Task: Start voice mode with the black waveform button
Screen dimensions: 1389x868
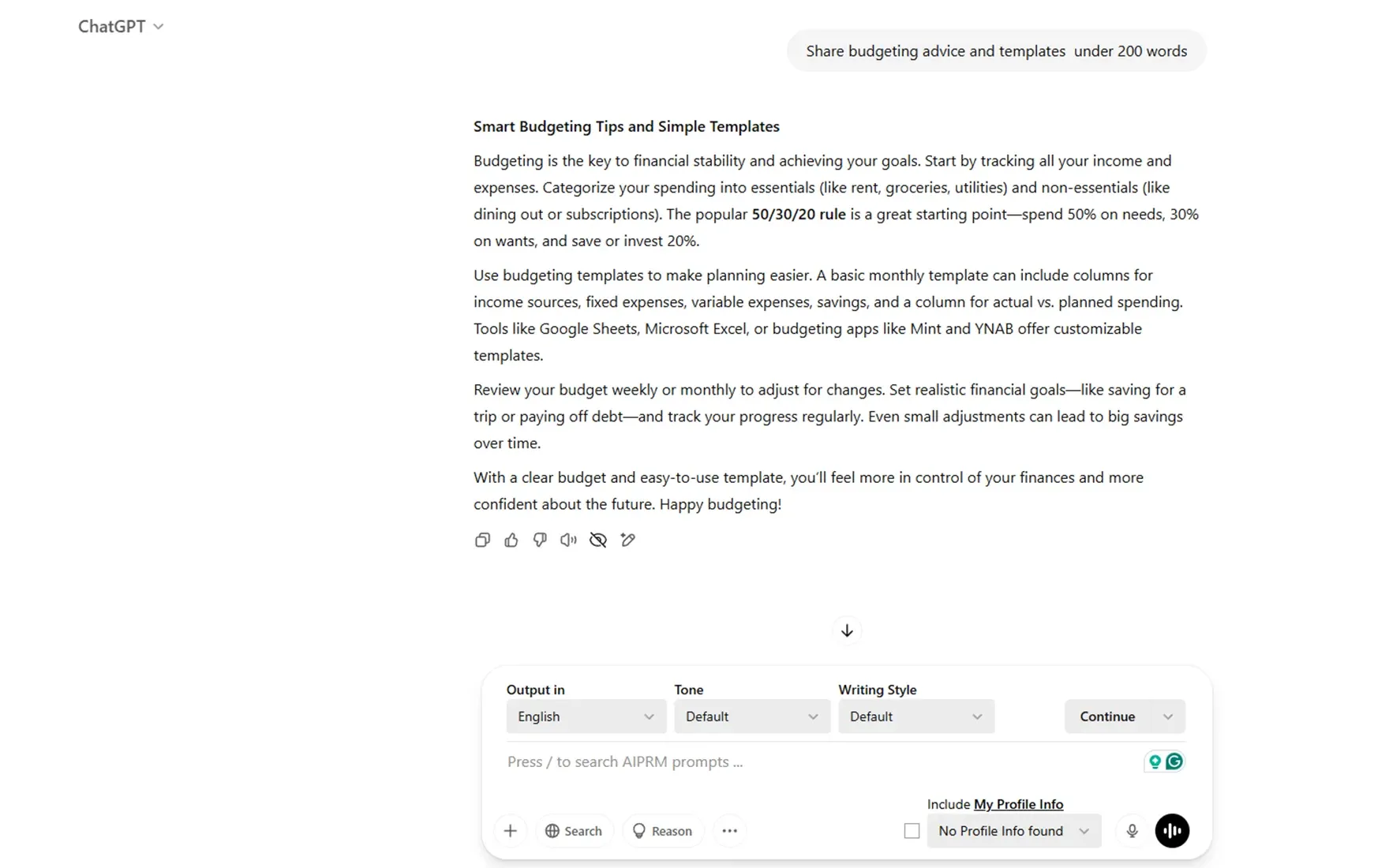Action: click(1172, 831)
